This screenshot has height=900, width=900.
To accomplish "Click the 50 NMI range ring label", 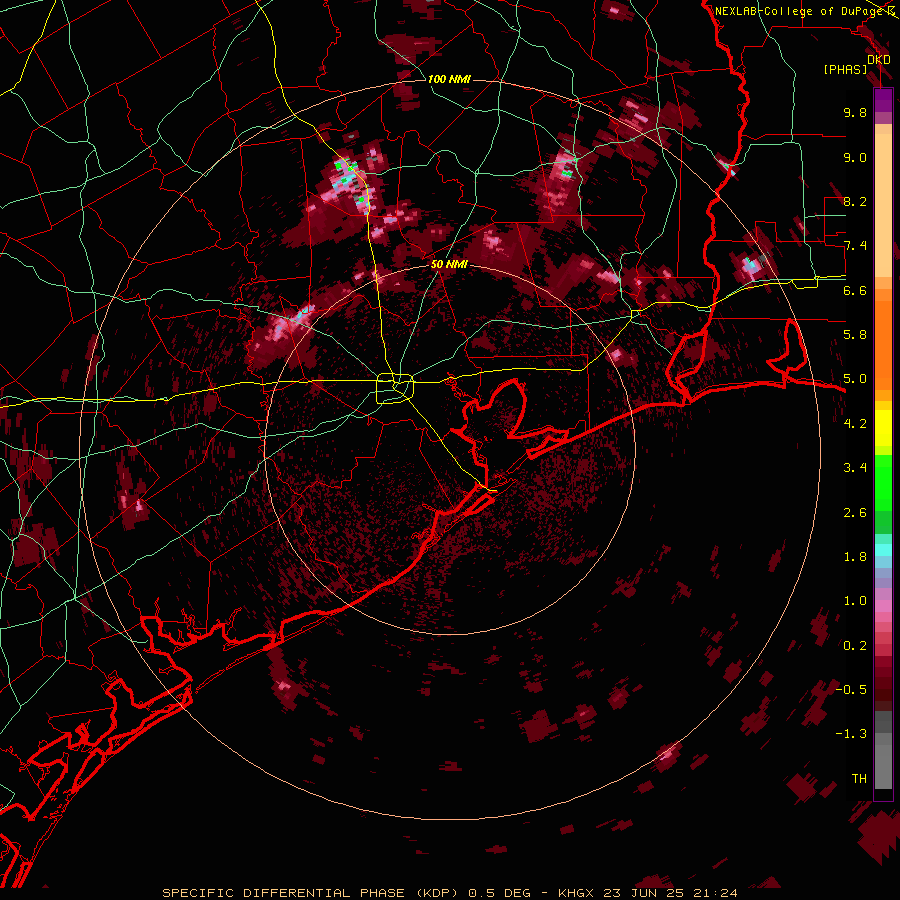I will point(449,265).
